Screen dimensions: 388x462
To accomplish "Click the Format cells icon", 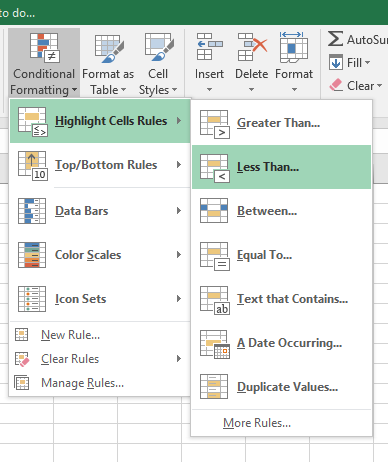I will (x=294, y=47).
